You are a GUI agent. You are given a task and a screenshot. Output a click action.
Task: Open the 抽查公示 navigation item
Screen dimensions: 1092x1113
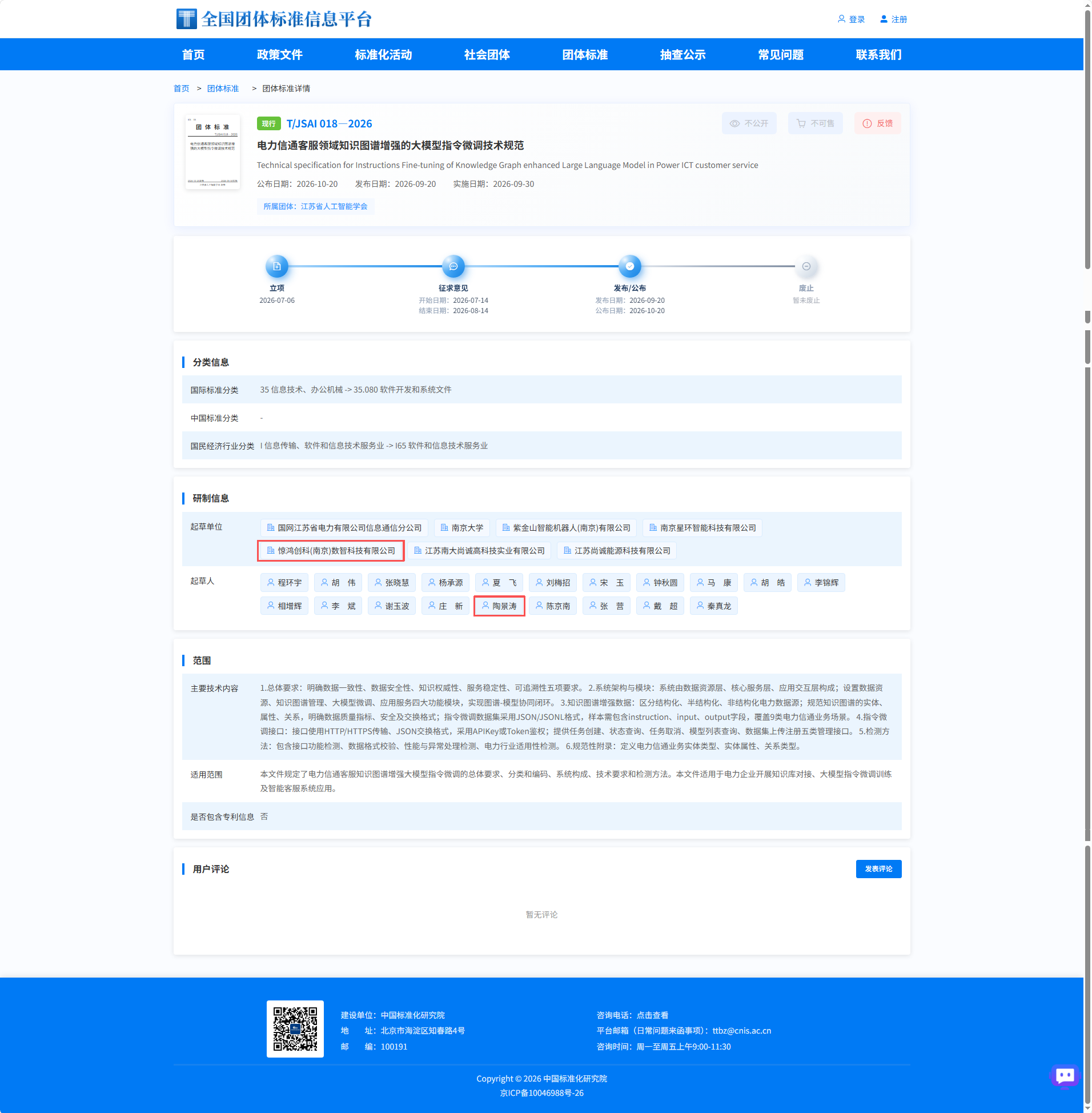(683, 54)
